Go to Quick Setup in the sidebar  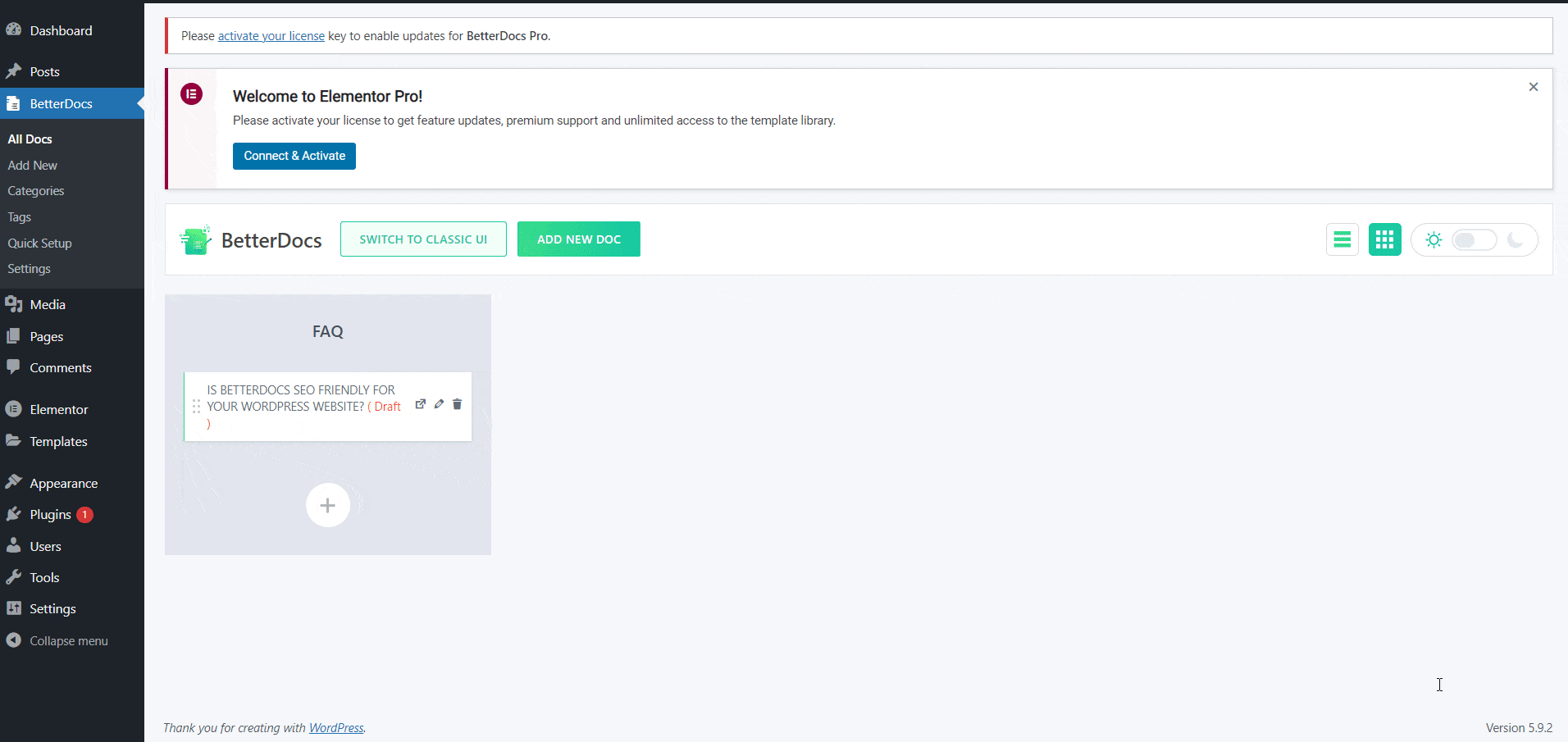[x=39, y=243]
